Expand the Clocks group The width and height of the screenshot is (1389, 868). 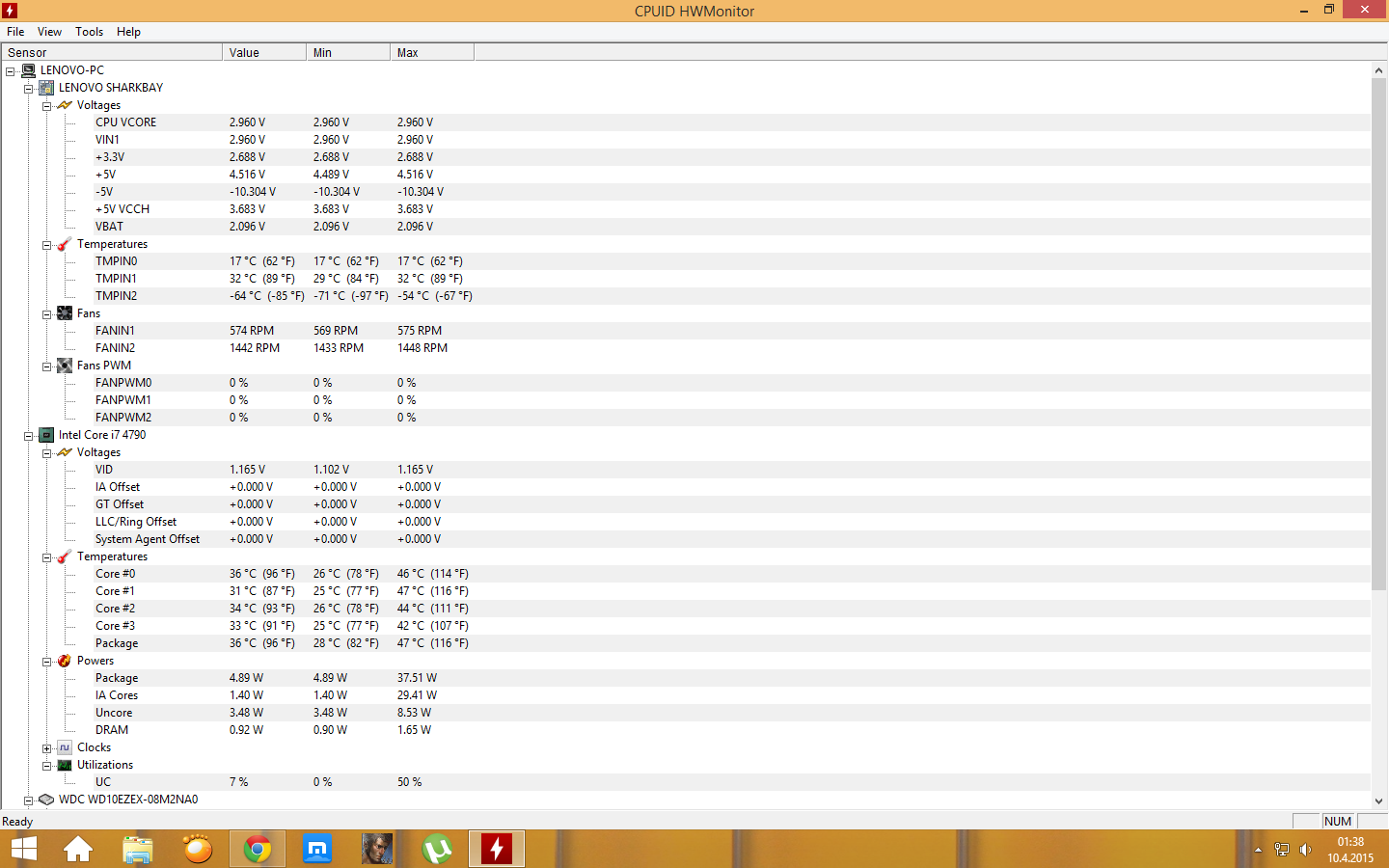(46, 748)
